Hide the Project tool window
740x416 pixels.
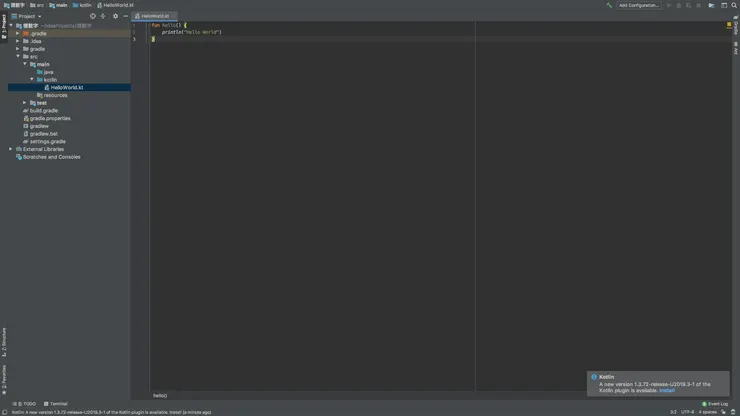pyautogui.click(x=125, y=16)
